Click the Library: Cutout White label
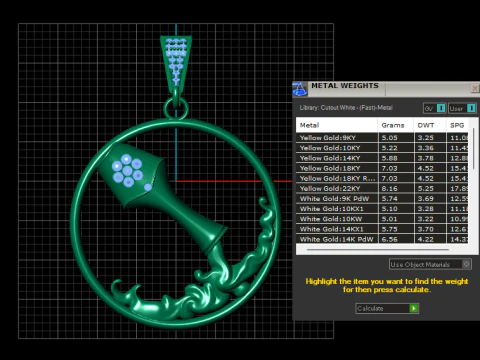This screenshot has width=480, height=360. 346,108
